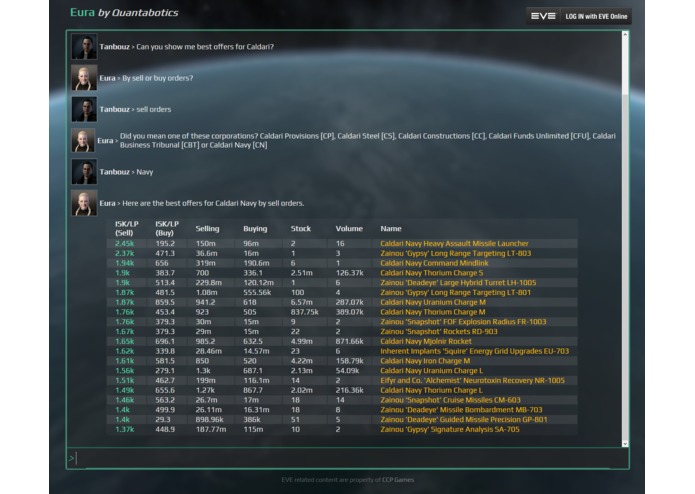
Task: Click the 187.77m selling price cell
Action: click(x=211, y=429)
